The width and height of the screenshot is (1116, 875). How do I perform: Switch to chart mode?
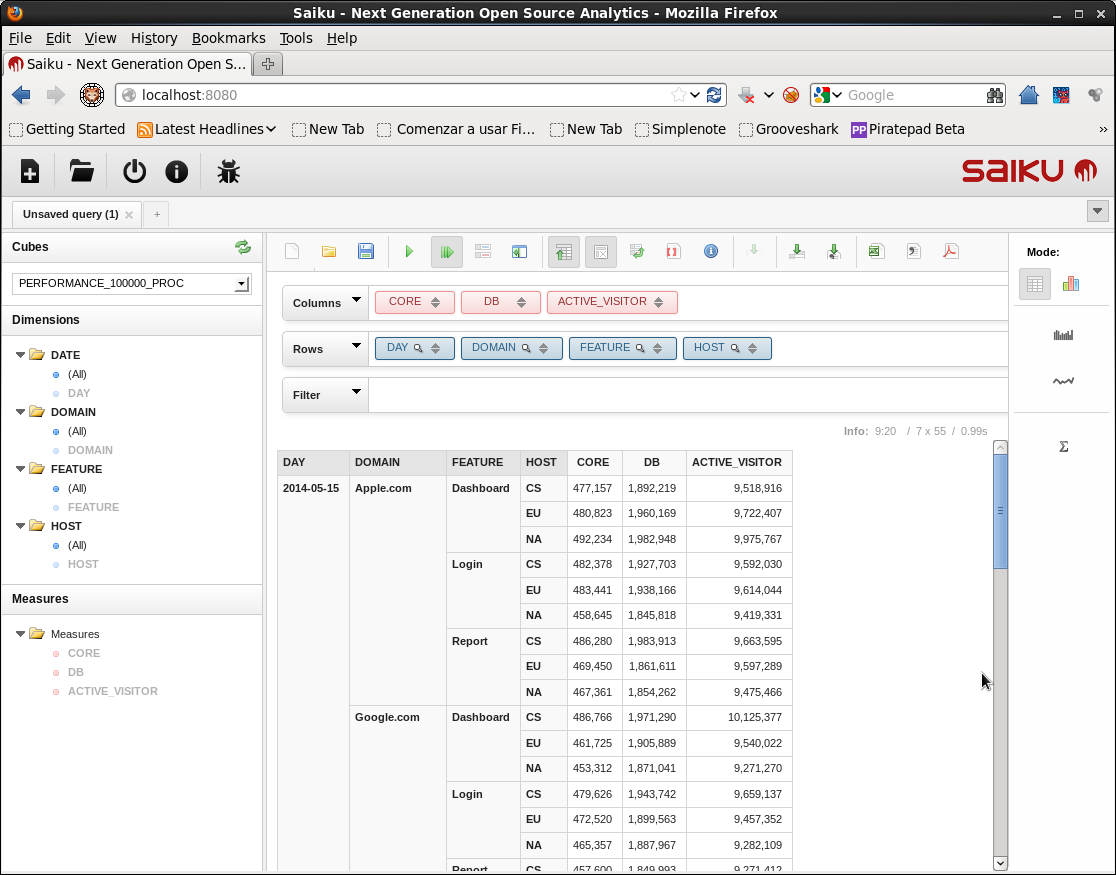1071,284
